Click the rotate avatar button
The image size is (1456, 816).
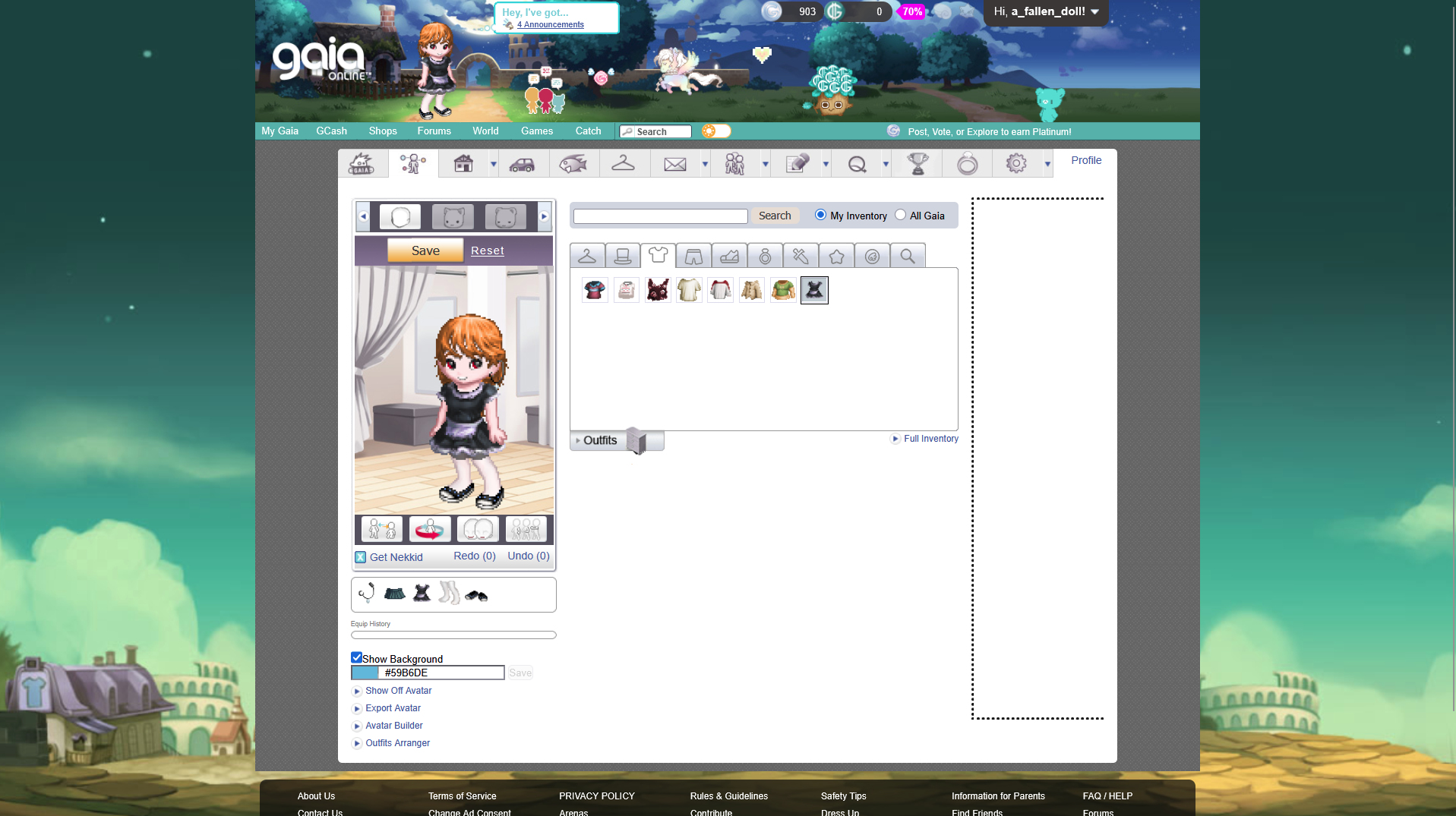point(429,529)
